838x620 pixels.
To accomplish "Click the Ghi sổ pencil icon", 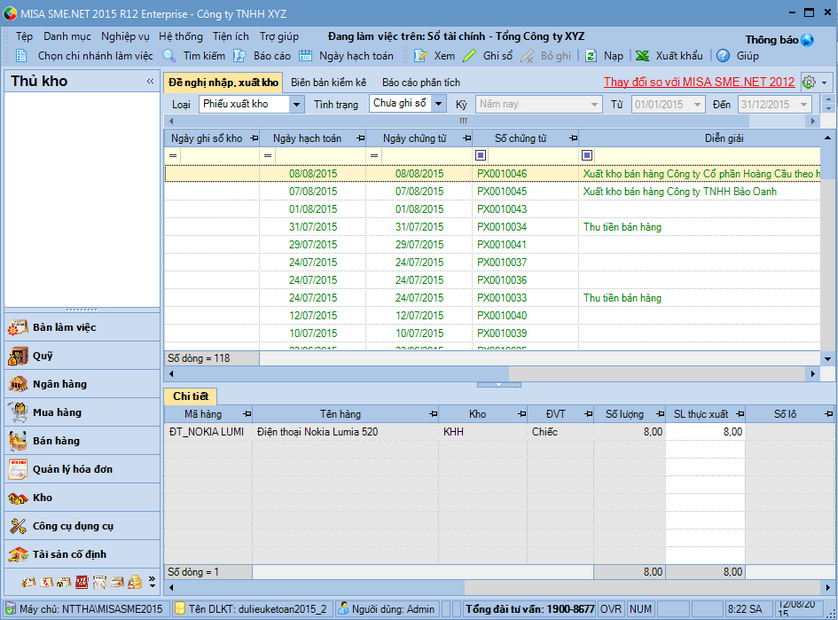I will pos(469,56).
